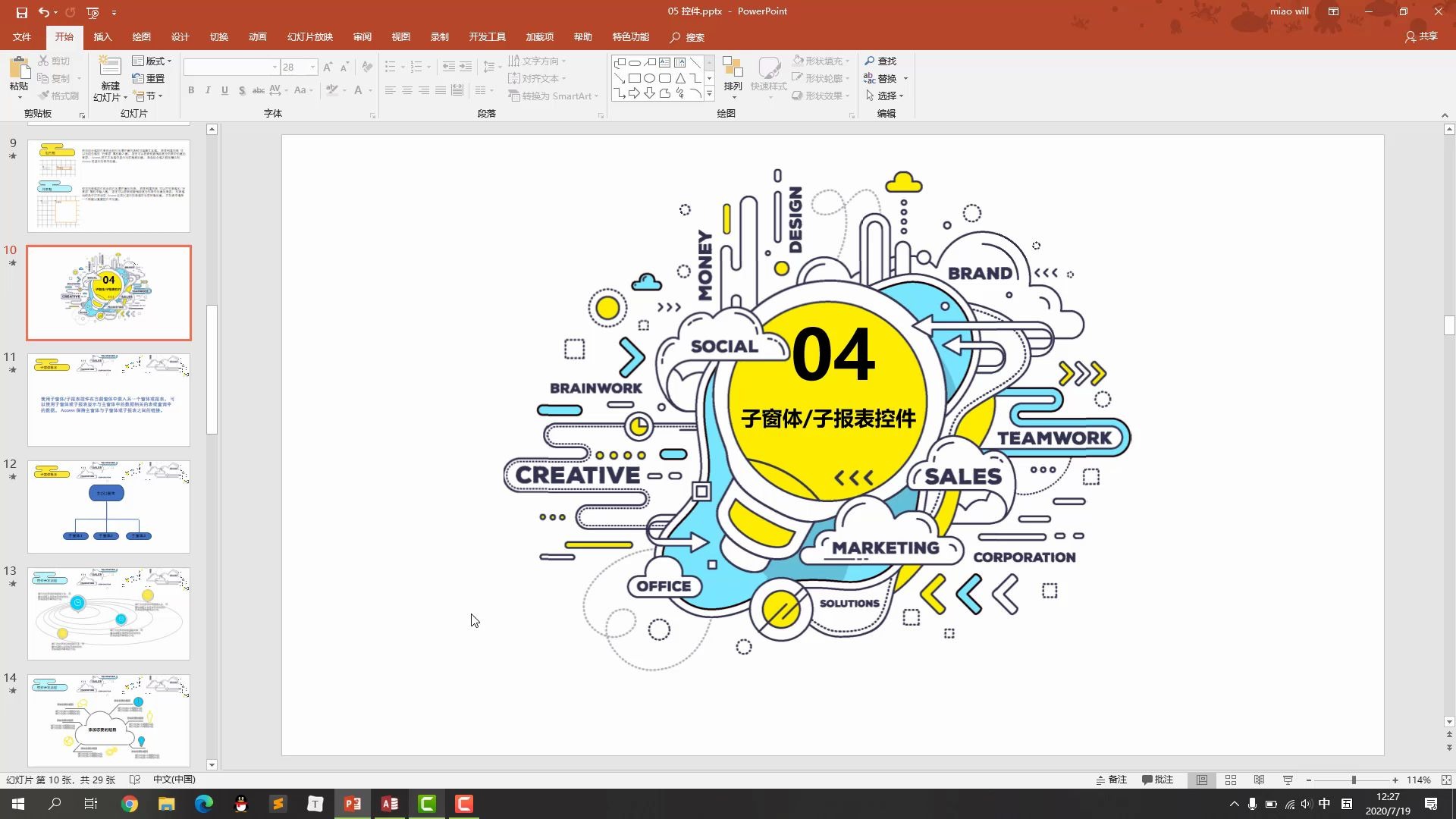The height and width of the screenshot is (819, 1456).
Task: Click the slide panel scroll down arrow
Action: click(x=212, y=764)
